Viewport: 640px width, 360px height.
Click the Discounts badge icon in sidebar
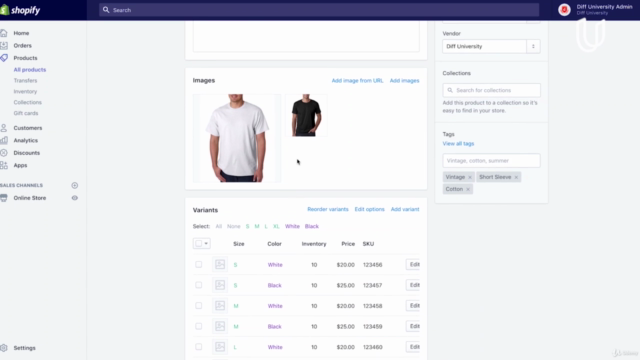click(x=4, y=153)
